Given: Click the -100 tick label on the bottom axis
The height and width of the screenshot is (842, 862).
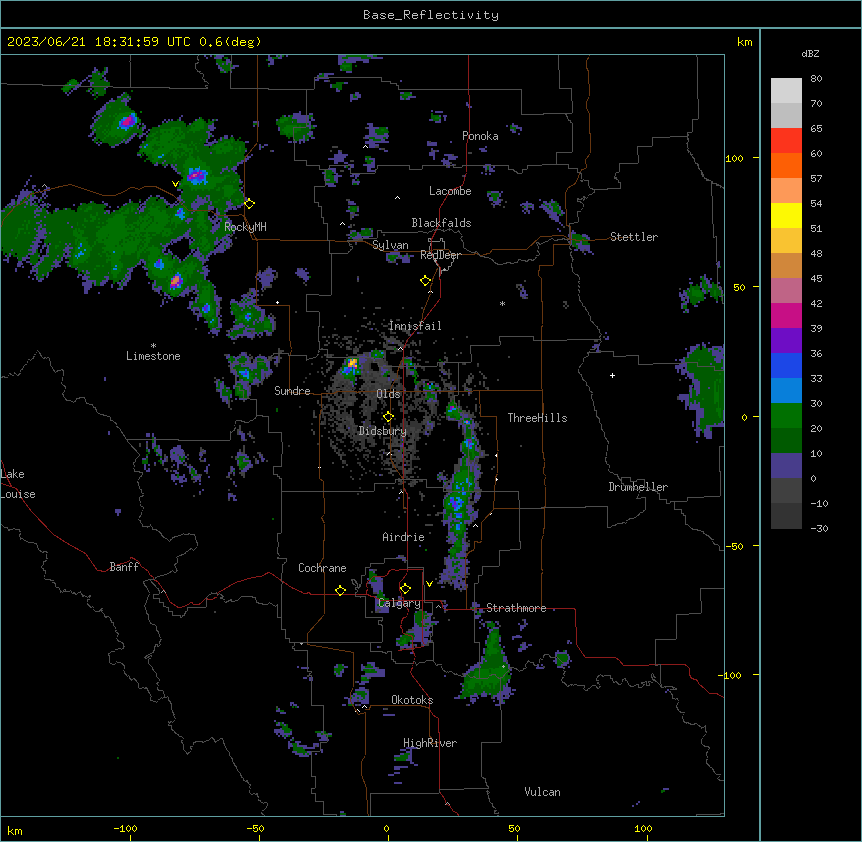Looking at the screenshot, I should [125, 828].
